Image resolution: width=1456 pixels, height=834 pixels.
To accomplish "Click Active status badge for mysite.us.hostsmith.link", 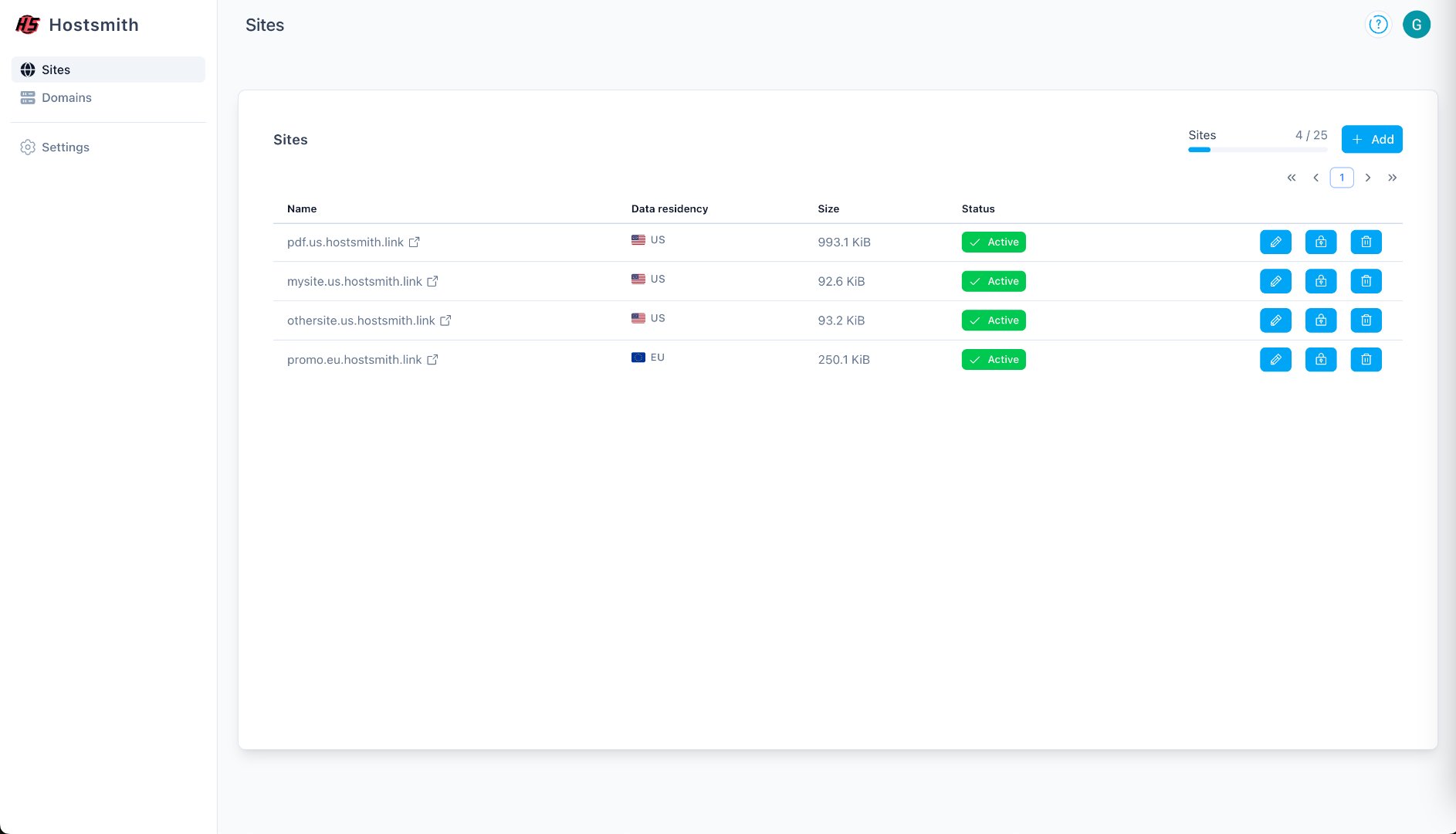I will 994,281.
